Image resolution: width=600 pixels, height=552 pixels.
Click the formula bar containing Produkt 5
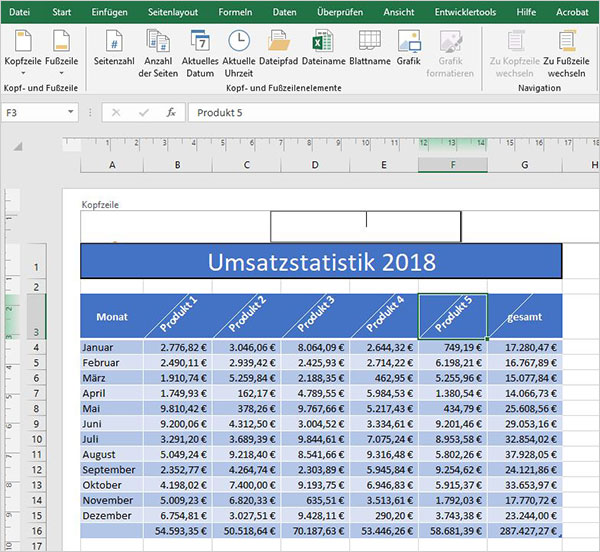[394, 112]
